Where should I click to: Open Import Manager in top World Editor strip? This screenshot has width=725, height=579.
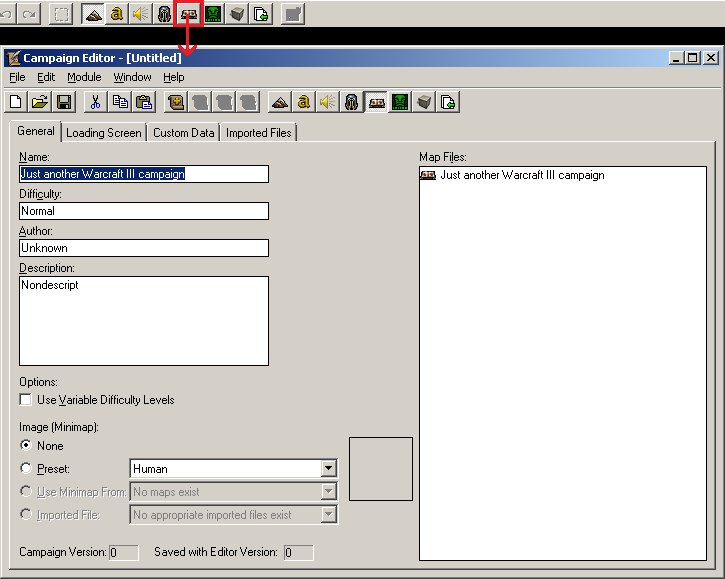(x=261, y=14)
